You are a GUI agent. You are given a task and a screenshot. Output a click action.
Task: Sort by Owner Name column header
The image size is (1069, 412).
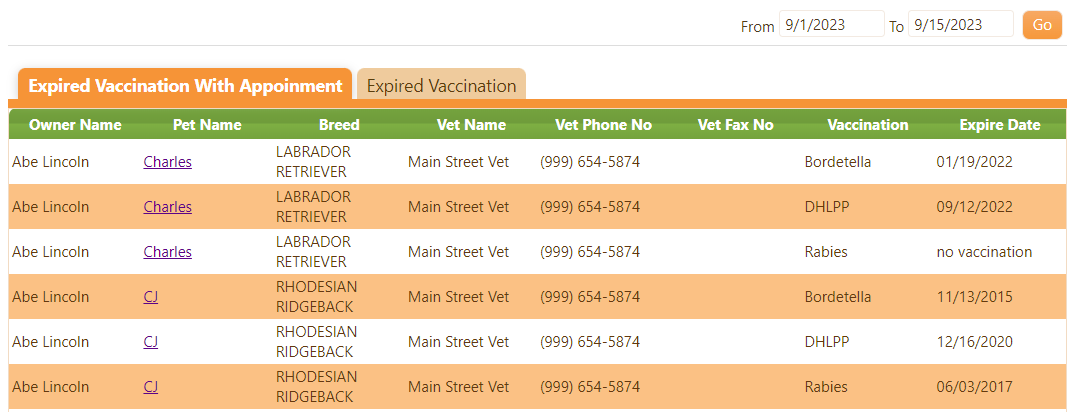pyautogui.click(x=75, y=125)
